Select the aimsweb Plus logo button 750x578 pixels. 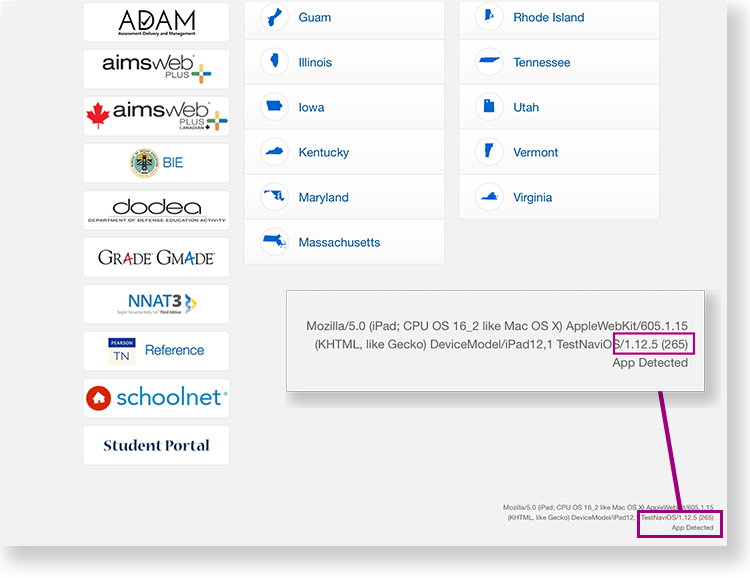[156, 69]
